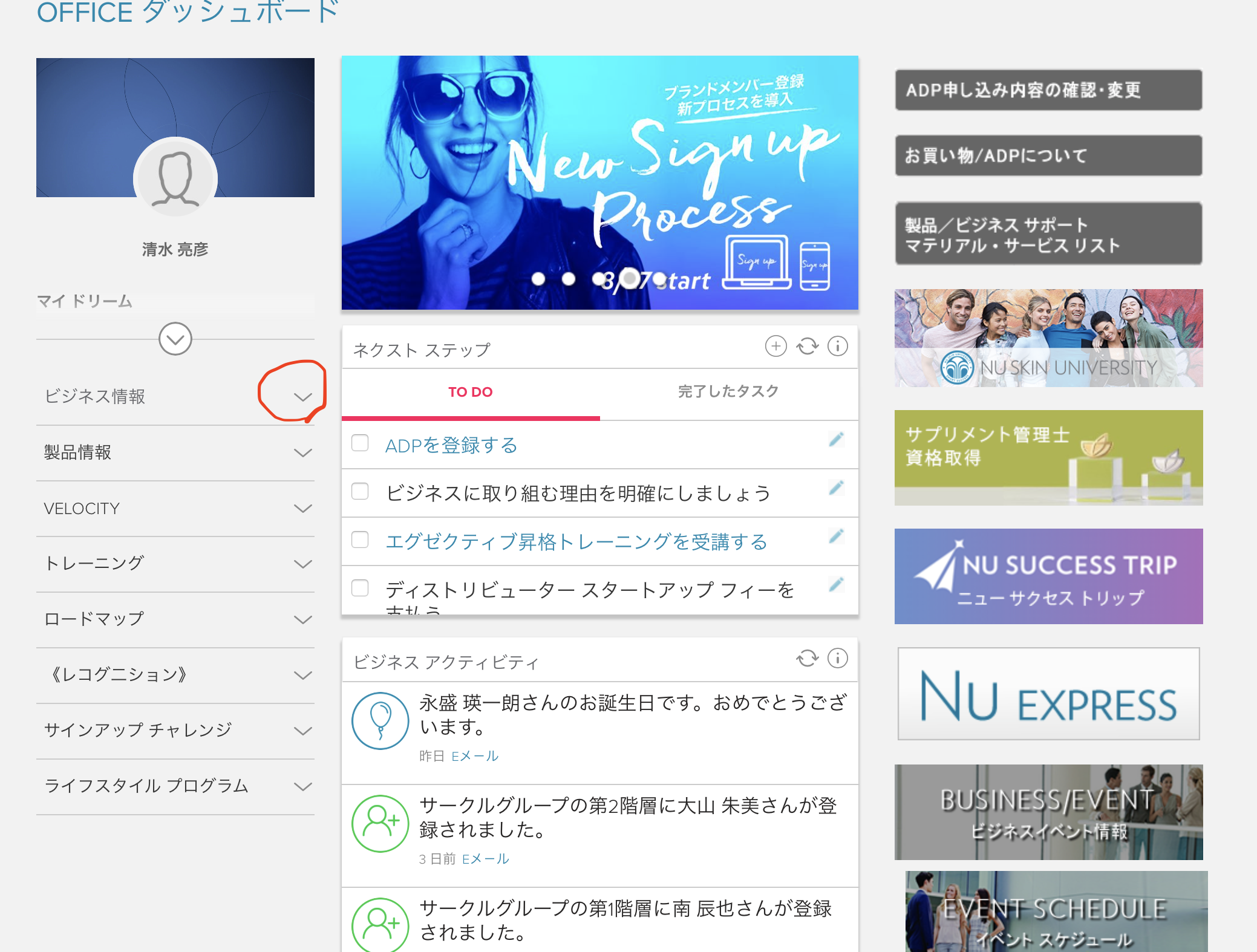Image resolution: width=1257 pixels, height=952 pixels.
Task: Select the second banner carousel dot
Action: pos(569,279)
